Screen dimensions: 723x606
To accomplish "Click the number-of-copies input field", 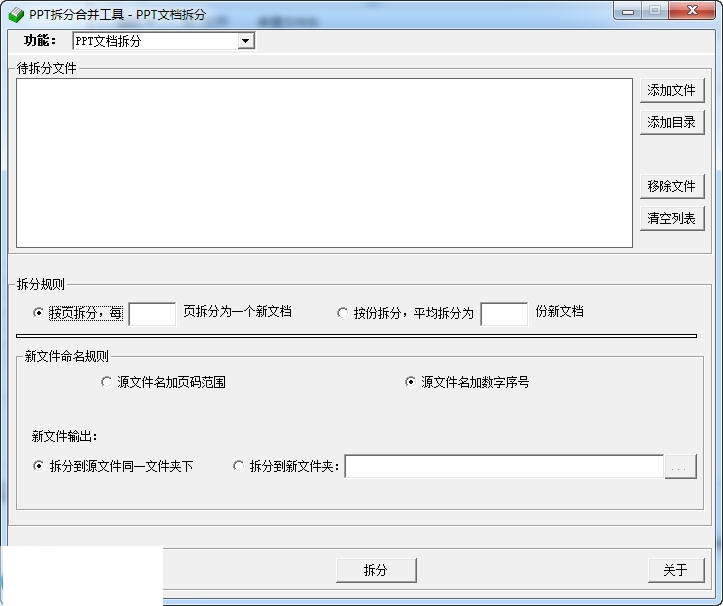I will click(504, 314).
